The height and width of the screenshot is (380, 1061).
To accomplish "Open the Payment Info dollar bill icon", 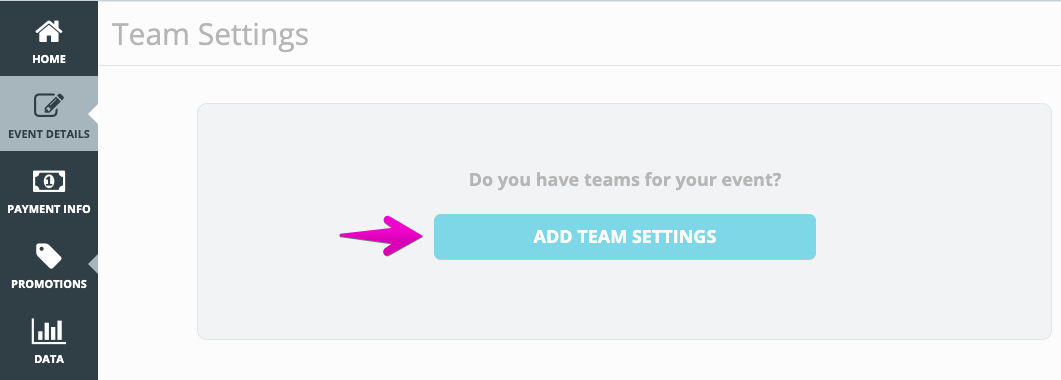I will tap(49, 181).
